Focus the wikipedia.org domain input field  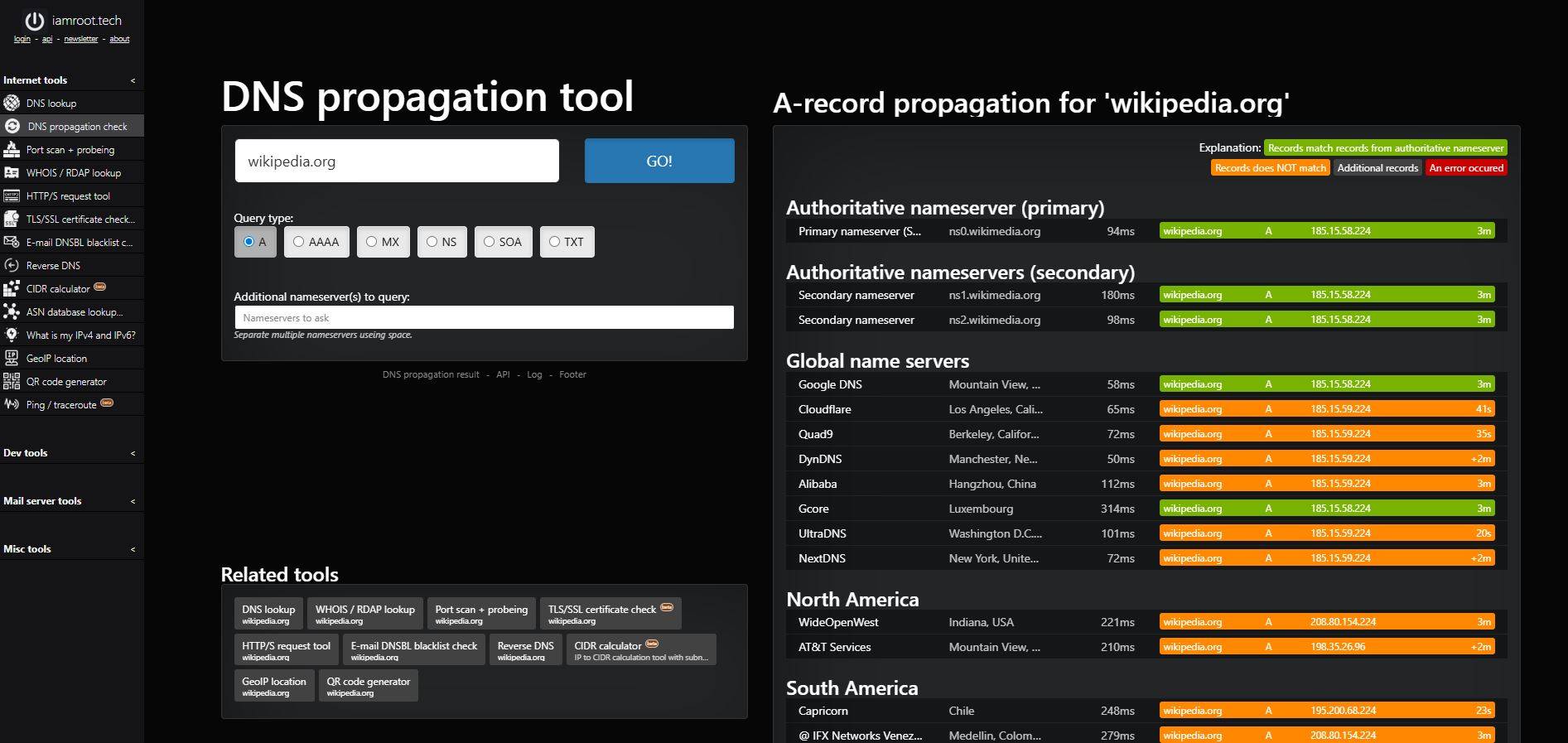397,161
